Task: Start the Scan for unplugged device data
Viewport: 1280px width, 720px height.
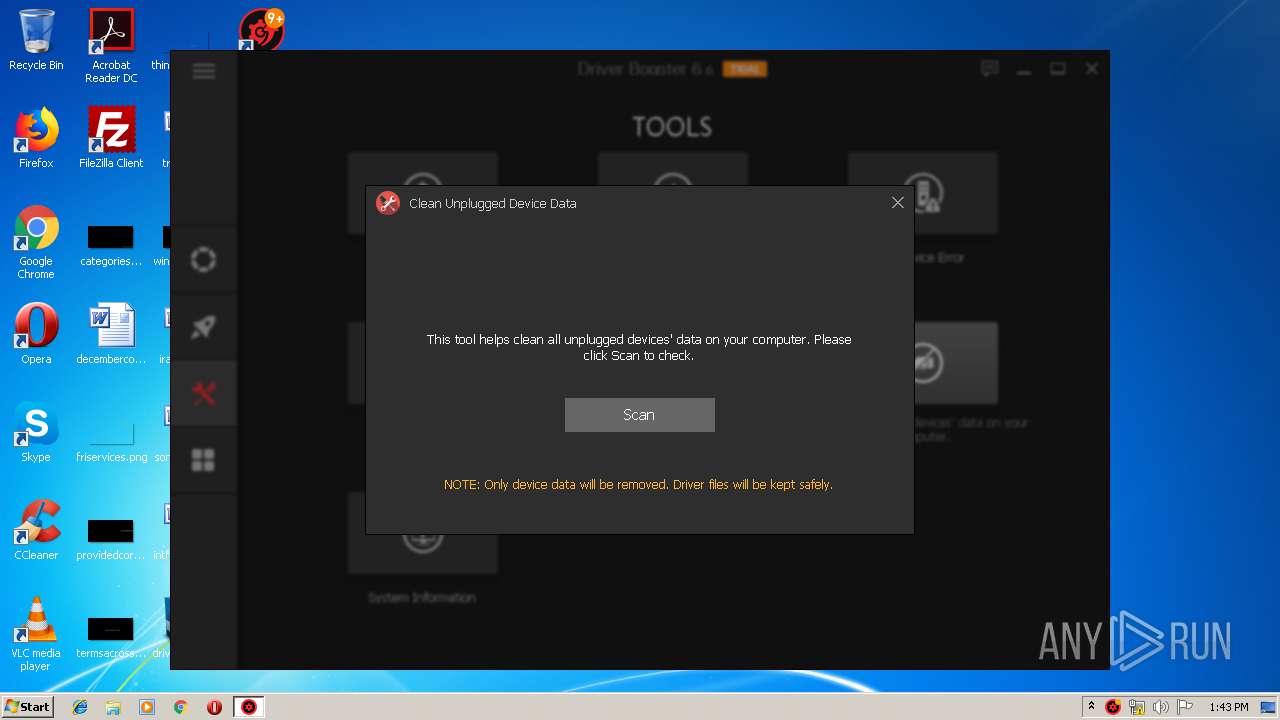Action: pyautogui.click(x=639, y=415)
